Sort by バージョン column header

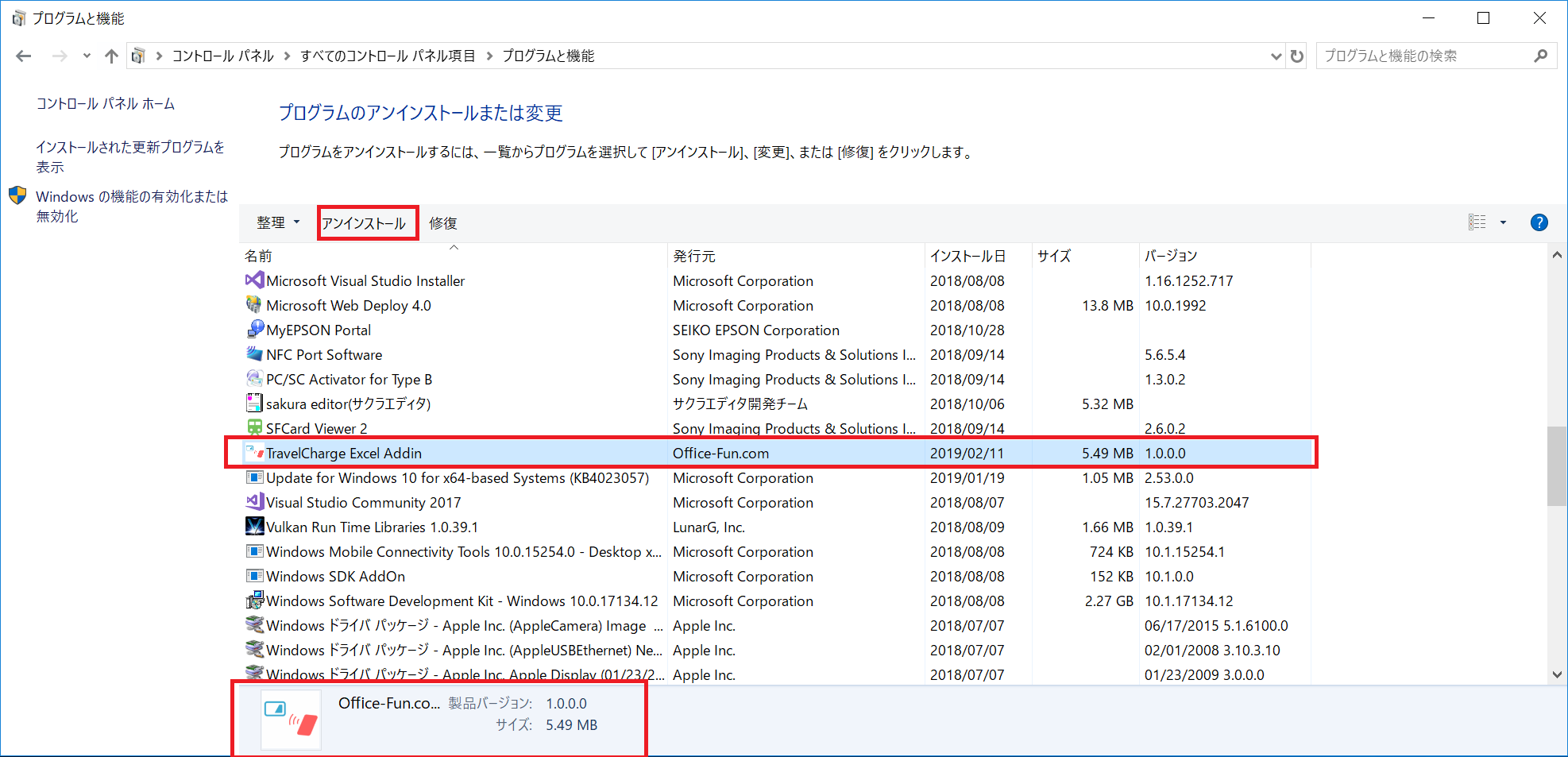(1225, 256)
